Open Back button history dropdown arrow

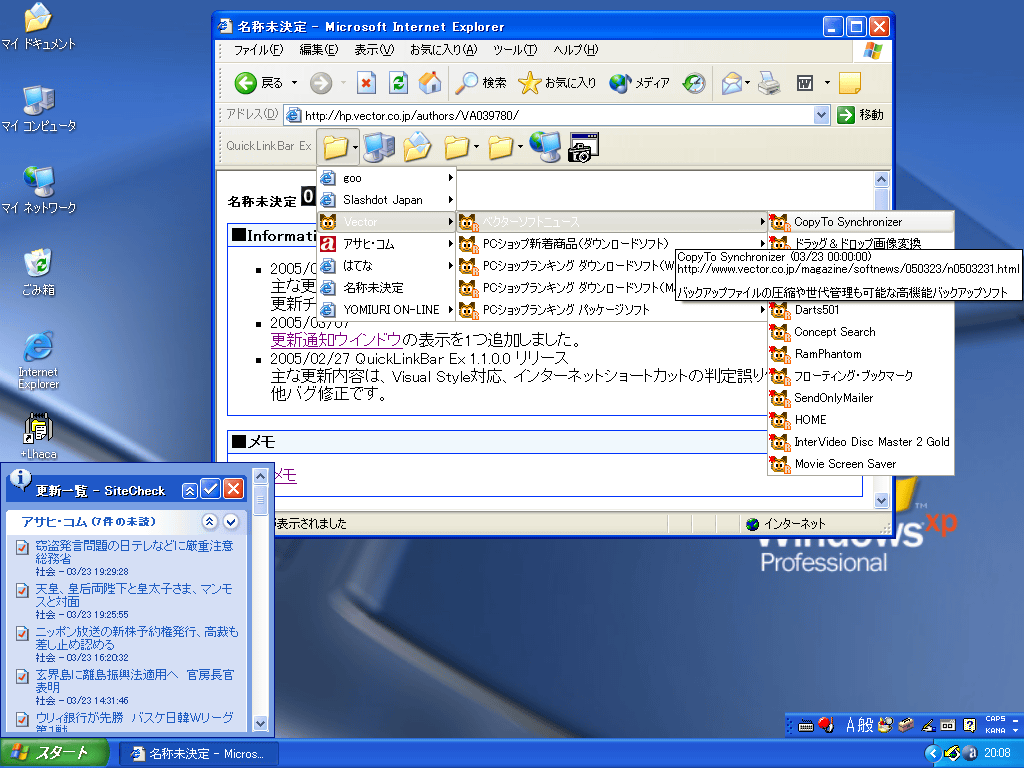pos(294,83)
